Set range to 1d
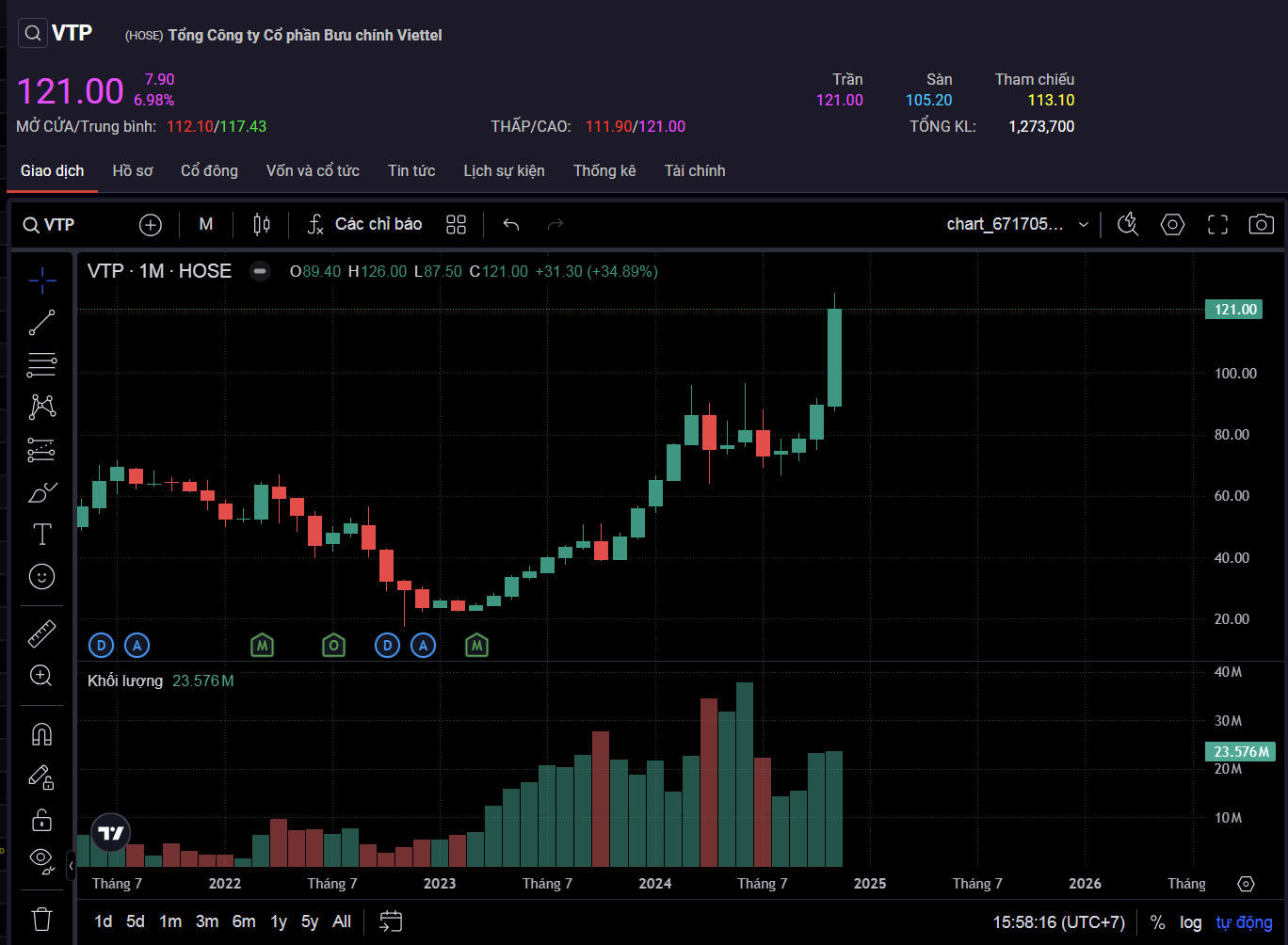The height and width of the screenshot is (945, 1288). 104,921
